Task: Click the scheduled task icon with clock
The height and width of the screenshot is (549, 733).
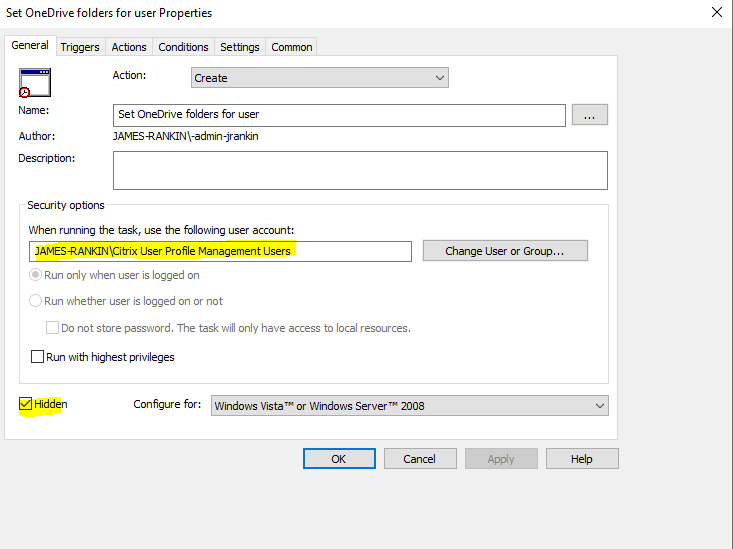Action: pos(34,82)
